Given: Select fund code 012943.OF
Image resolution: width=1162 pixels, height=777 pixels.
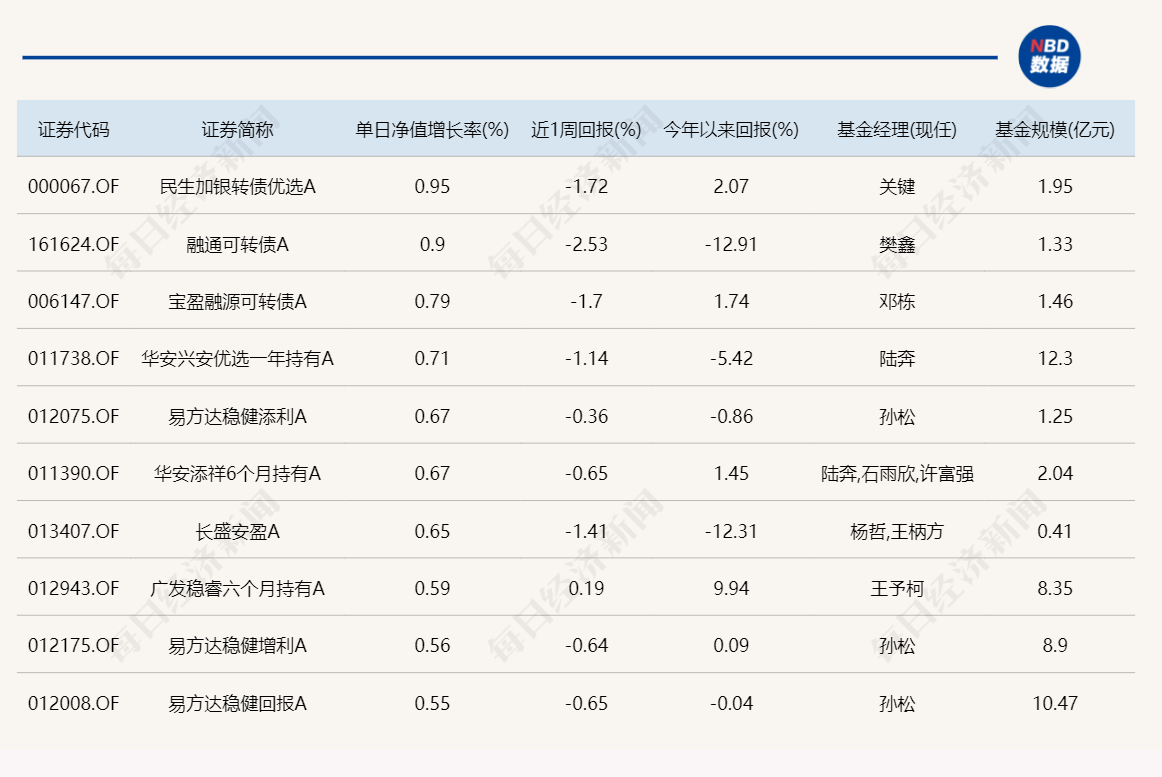Looking at the screenshot, I should [73, 588].
